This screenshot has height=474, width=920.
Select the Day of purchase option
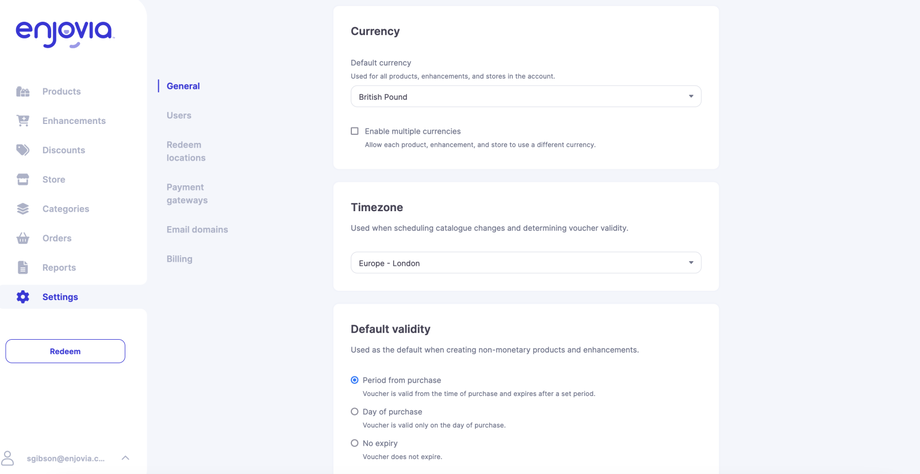coord(355,412)
